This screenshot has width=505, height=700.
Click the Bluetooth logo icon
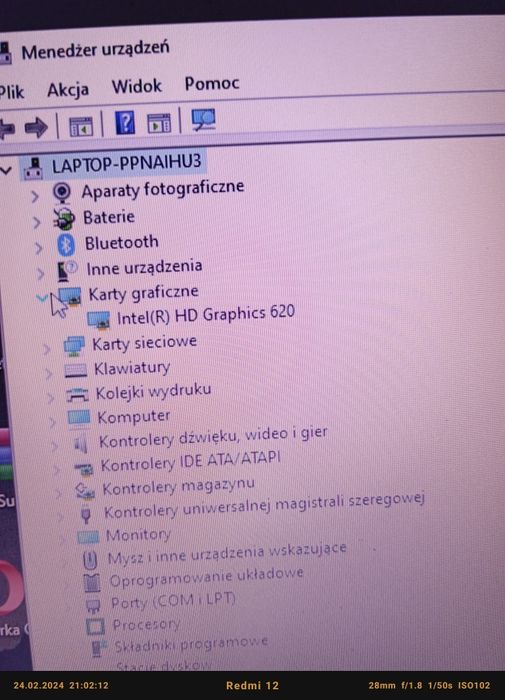(67, 245)
